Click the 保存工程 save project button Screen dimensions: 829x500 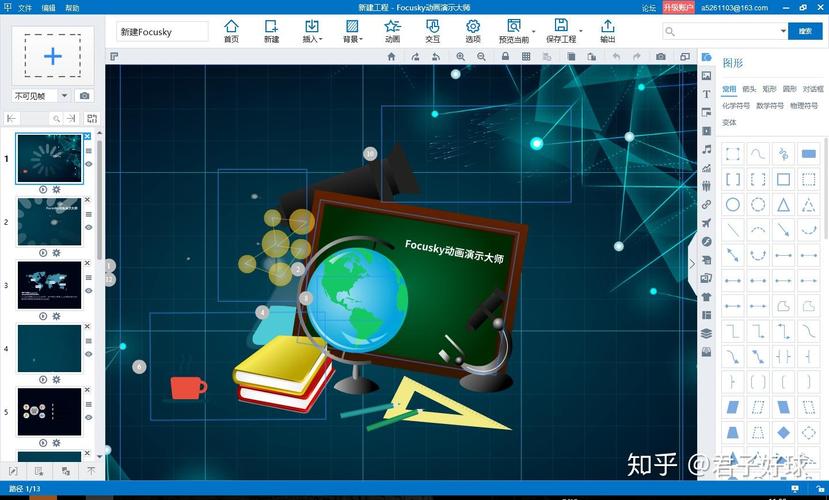pos(561,31)
